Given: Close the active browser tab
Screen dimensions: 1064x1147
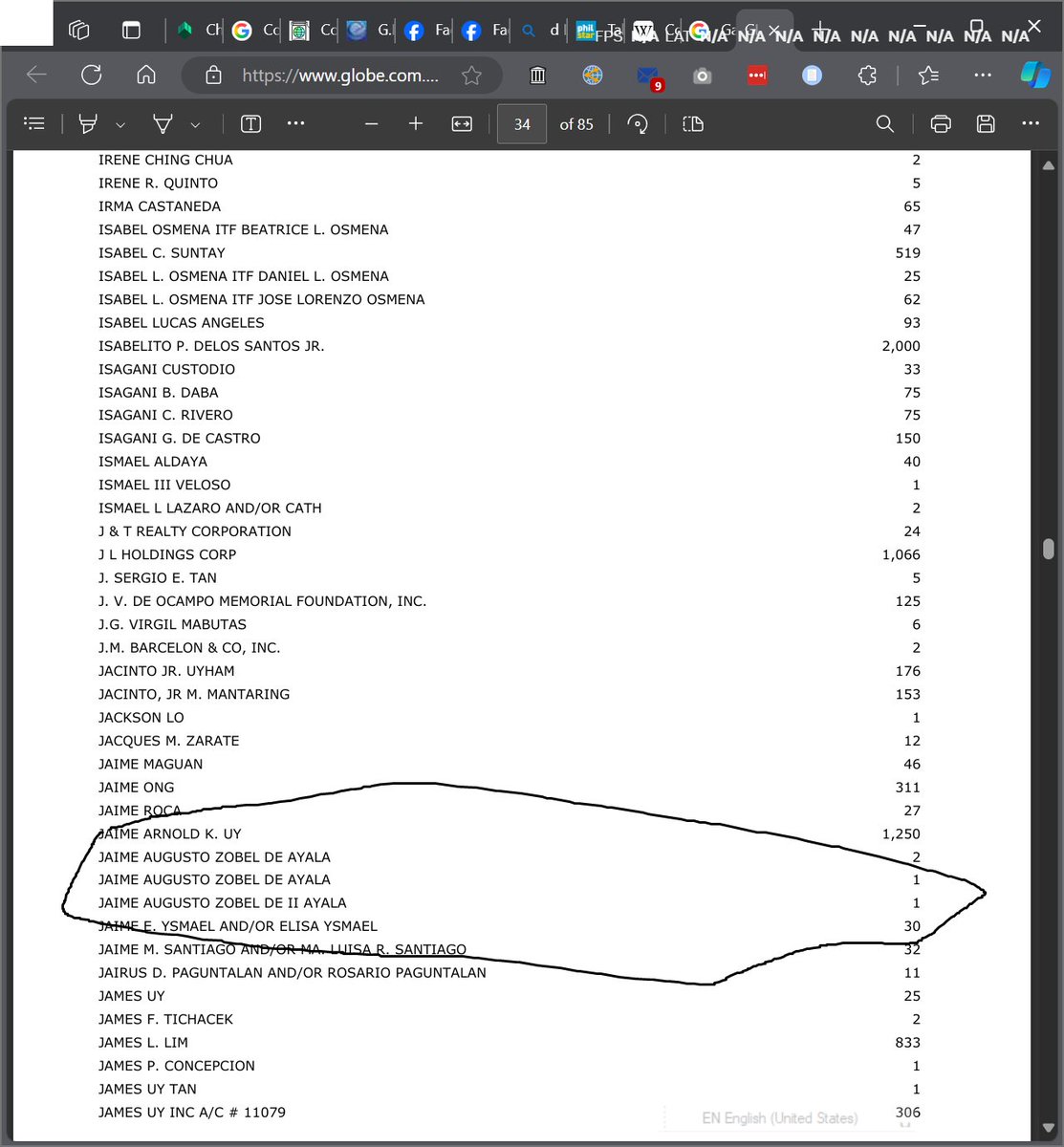Looking at the screenshot, I should [775, 31].
